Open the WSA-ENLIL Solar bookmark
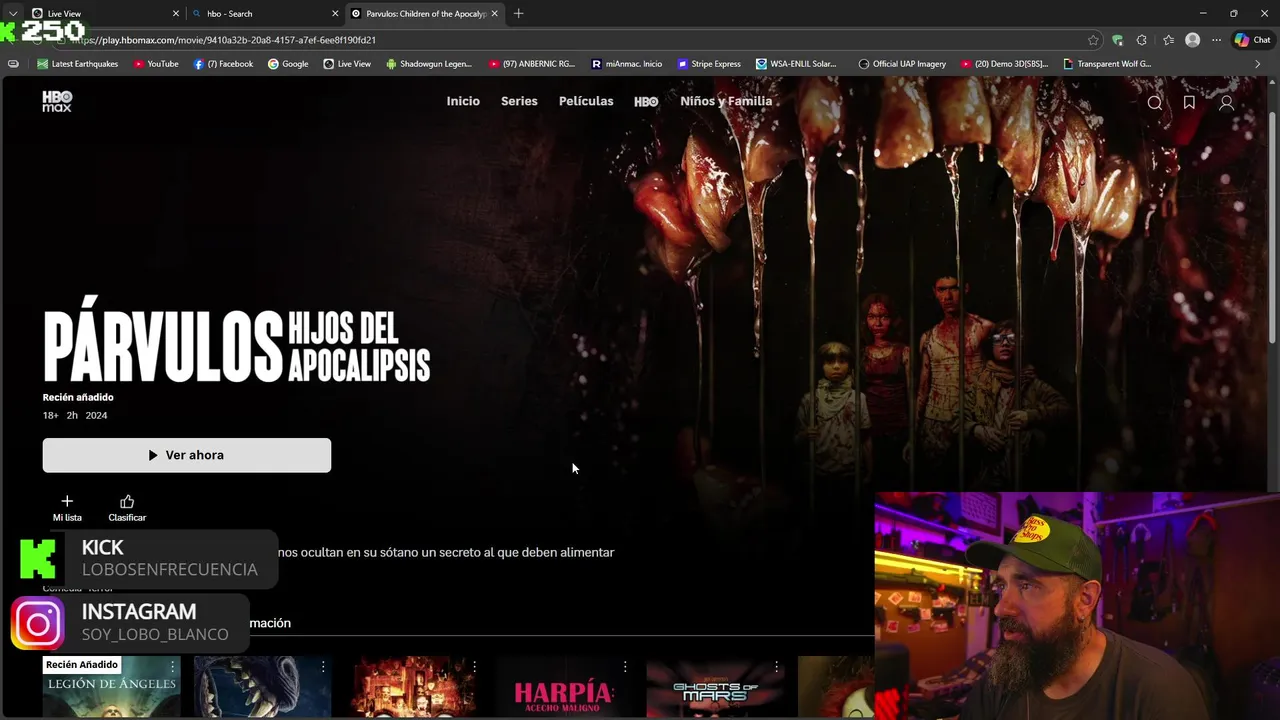This screenshot has width=1280, height=720. tap(796, 64)
